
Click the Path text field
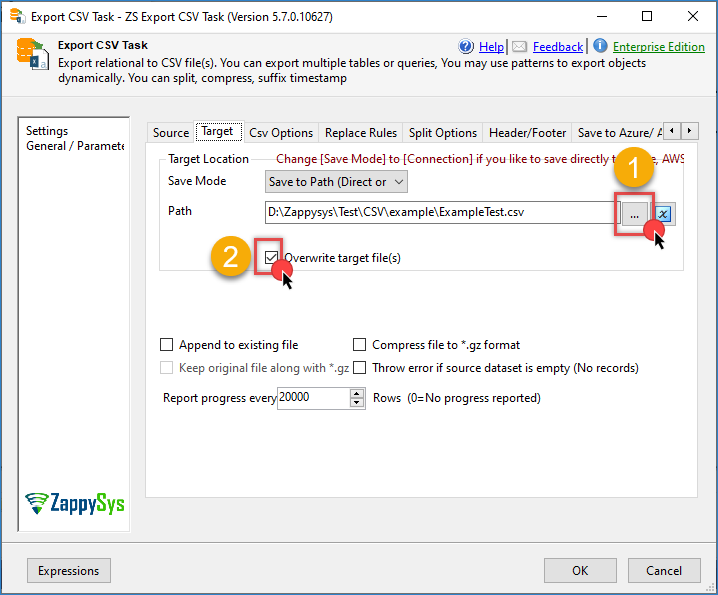(442, 212)
